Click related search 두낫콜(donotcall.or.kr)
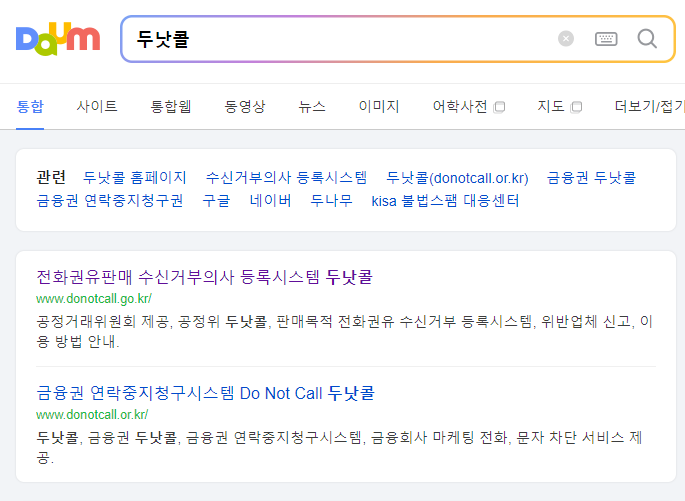 [x=457, y=178]
